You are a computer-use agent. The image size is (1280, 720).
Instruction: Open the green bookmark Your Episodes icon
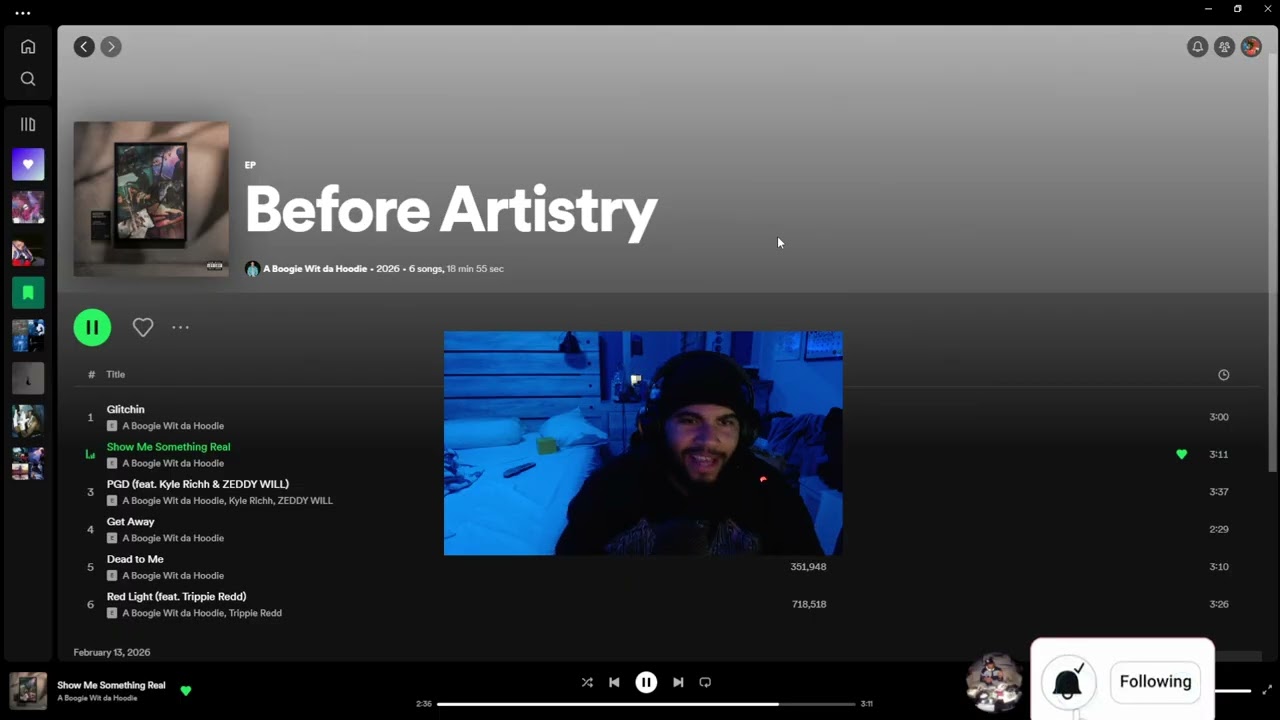click(28, 293)
